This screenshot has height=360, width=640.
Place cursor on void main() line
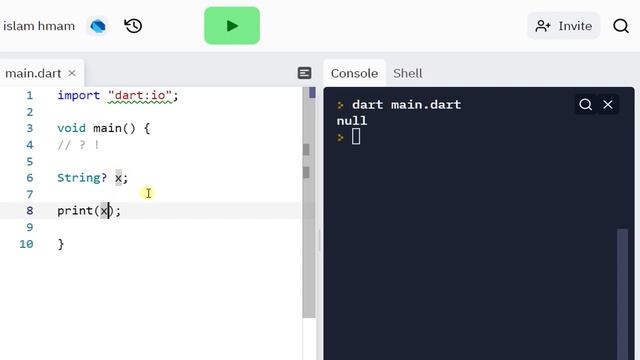(104, 128)
